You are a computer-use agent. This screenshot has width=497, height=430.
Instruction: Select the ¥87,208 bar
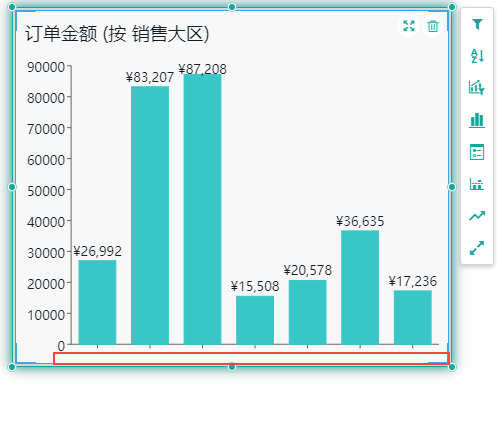coord(202,209)
